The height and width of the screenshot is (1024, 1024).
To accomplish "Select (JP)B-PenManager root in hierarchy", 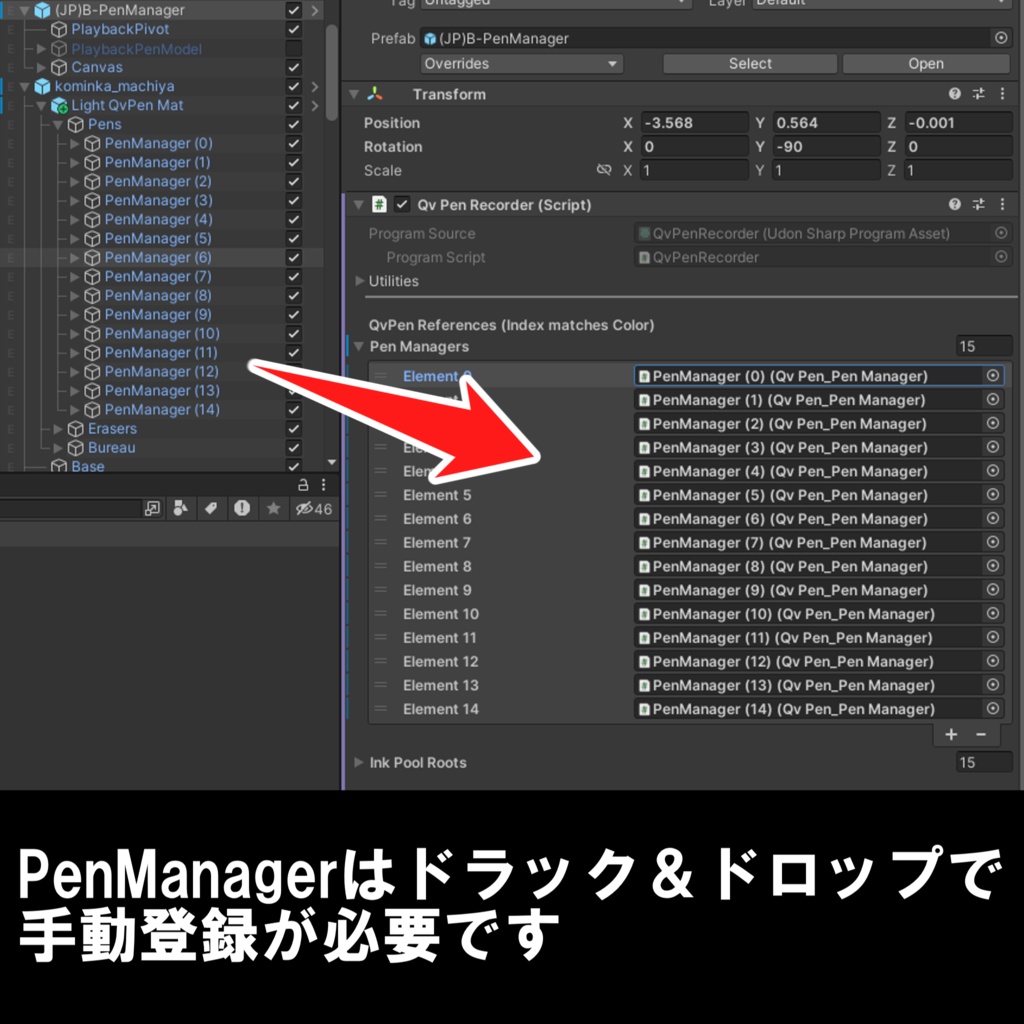I will point(120,10).
